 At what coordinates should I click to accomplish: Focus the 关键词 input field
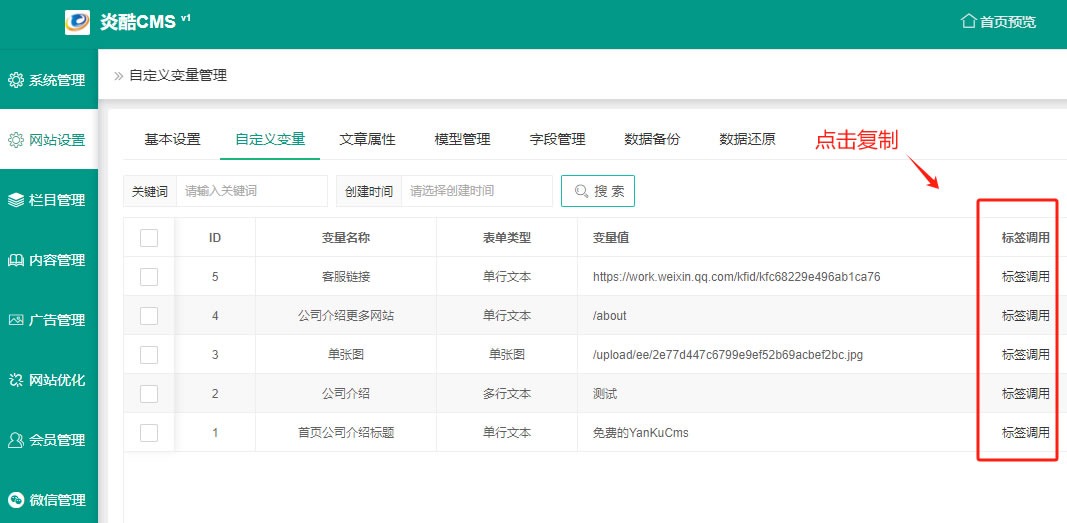[x=252, y=191]
